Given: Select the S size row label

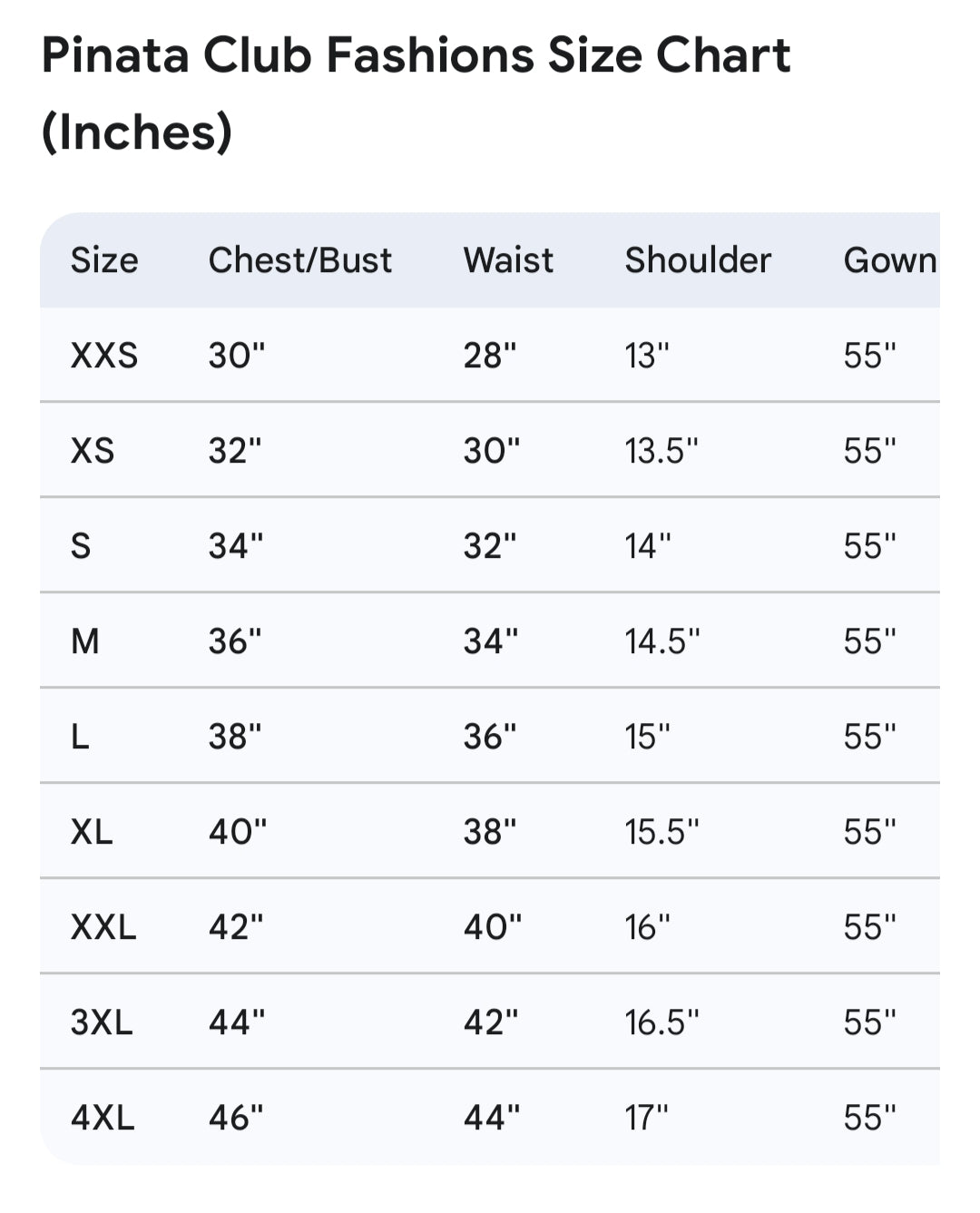Looking at the screenshot, I should (81, 546).
